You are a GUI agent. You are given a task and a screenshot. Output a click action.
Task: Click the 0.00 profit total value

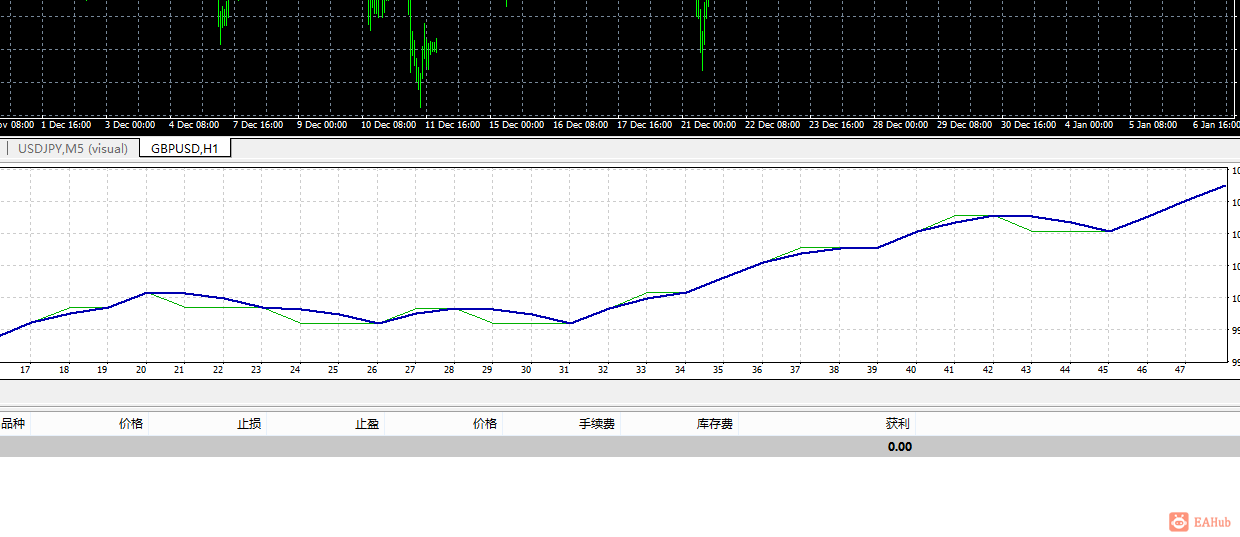coord(900,447)
